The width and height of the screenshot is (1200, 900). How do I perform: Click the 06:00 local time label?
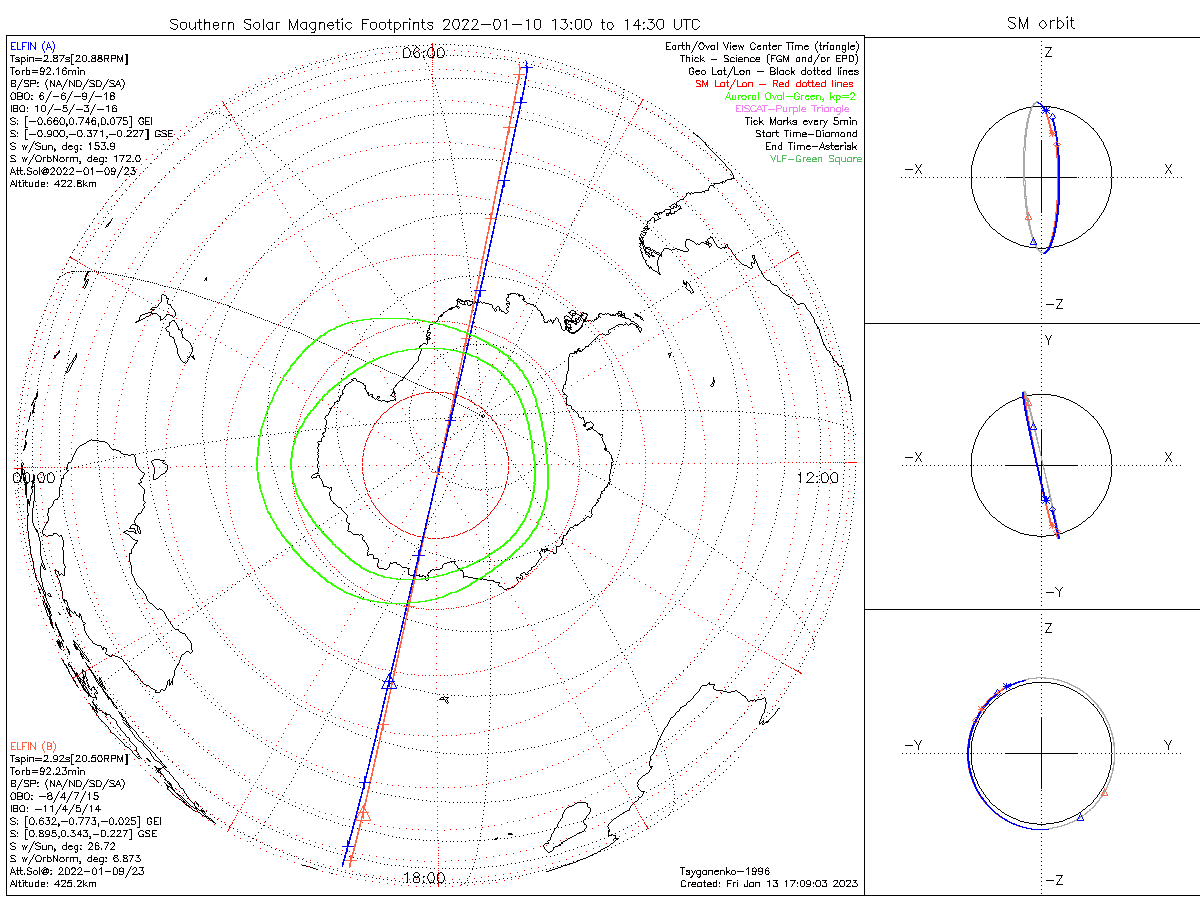pyautogui.click(x=423, y=52)
